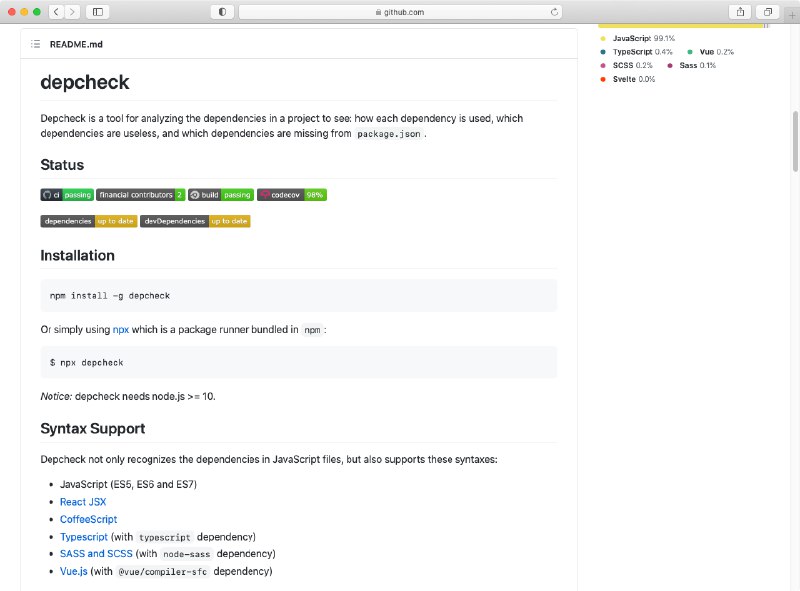
Task: Select the SCSS 0.2% language entry
Action: click(x=627, y=65)
